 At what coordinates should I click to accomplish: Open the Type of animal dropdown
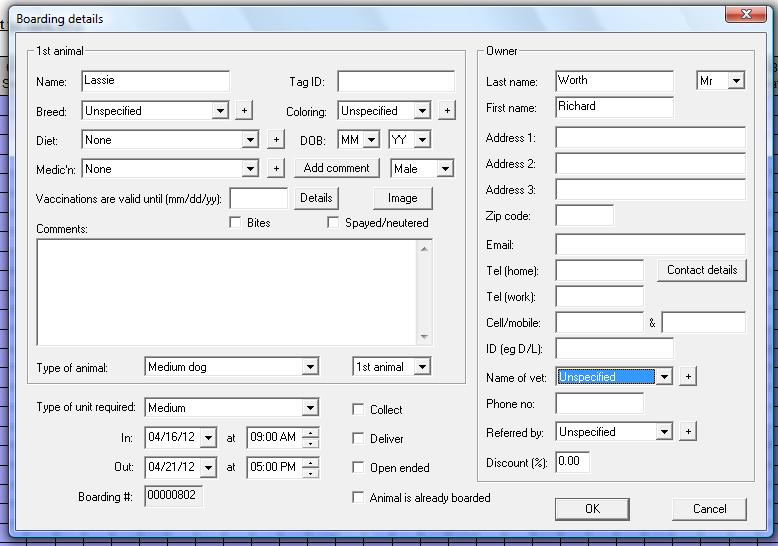310,367
